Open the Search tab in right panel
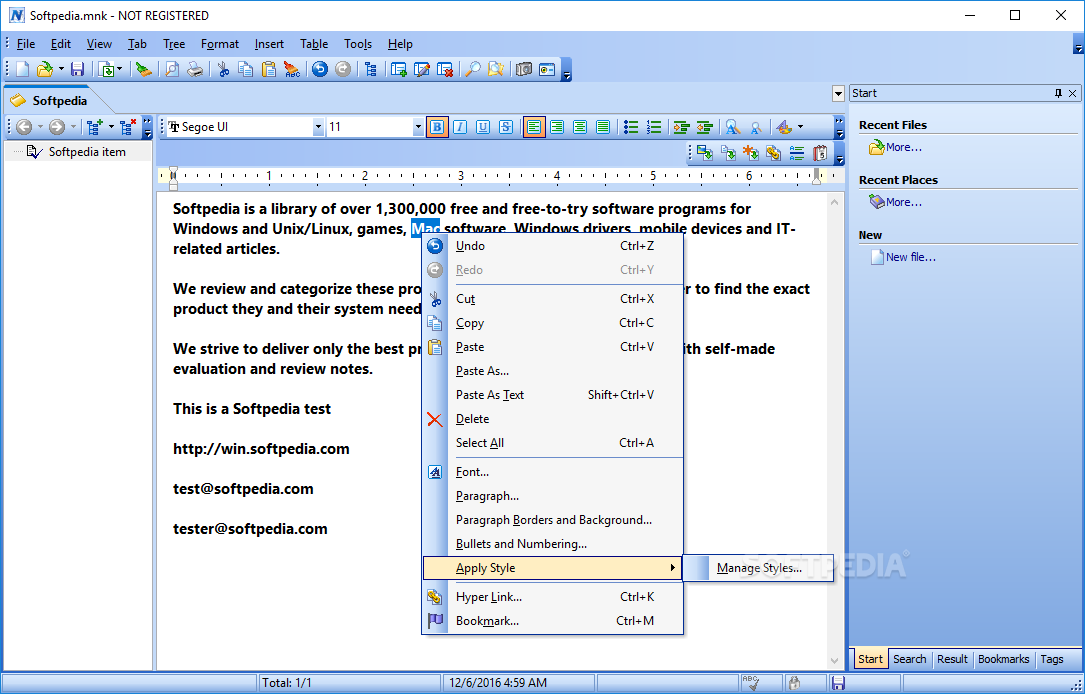The height and width of the screenshot is (694, 1085). pos(909,659)
